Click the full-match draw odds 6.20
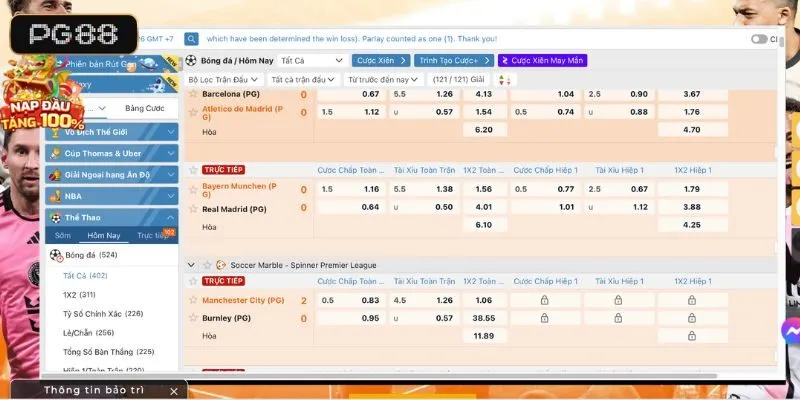Screen dimensions: 800x400 click(485, 130)
